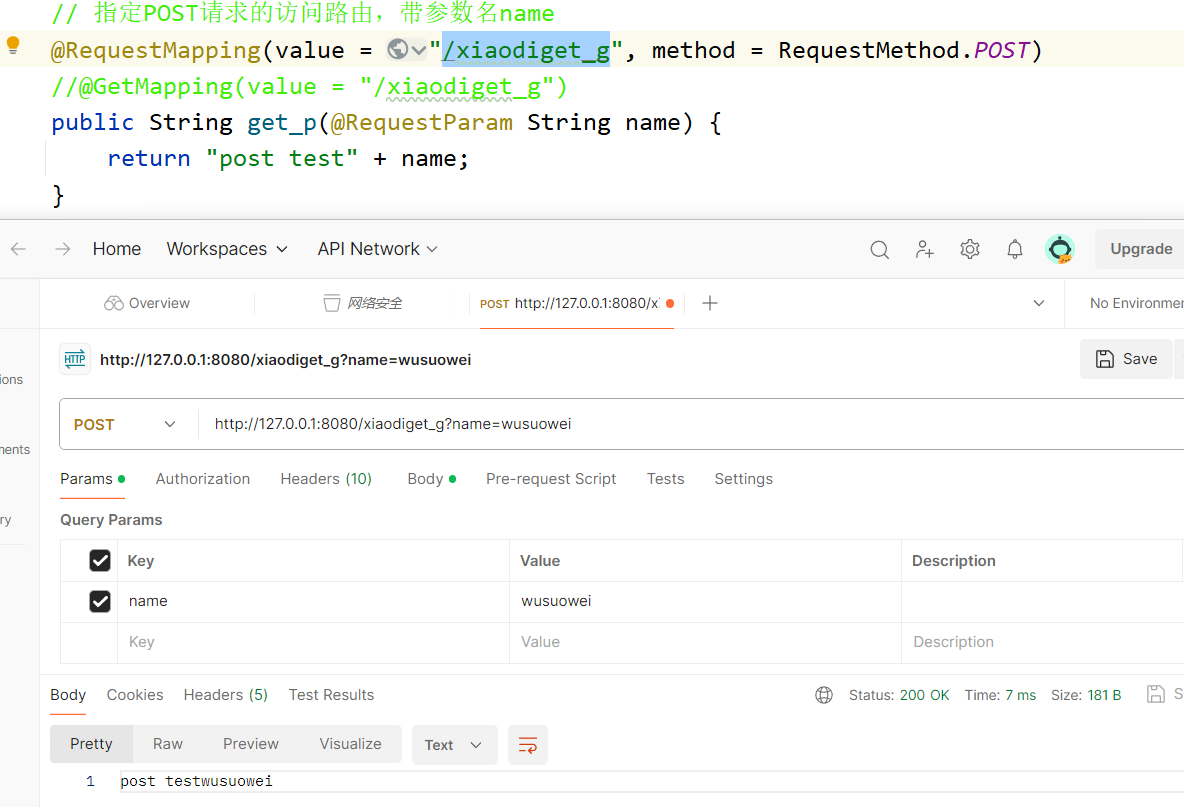Click the Upgrade button
The image size is (1184, 807).
tap(1140, 249)
